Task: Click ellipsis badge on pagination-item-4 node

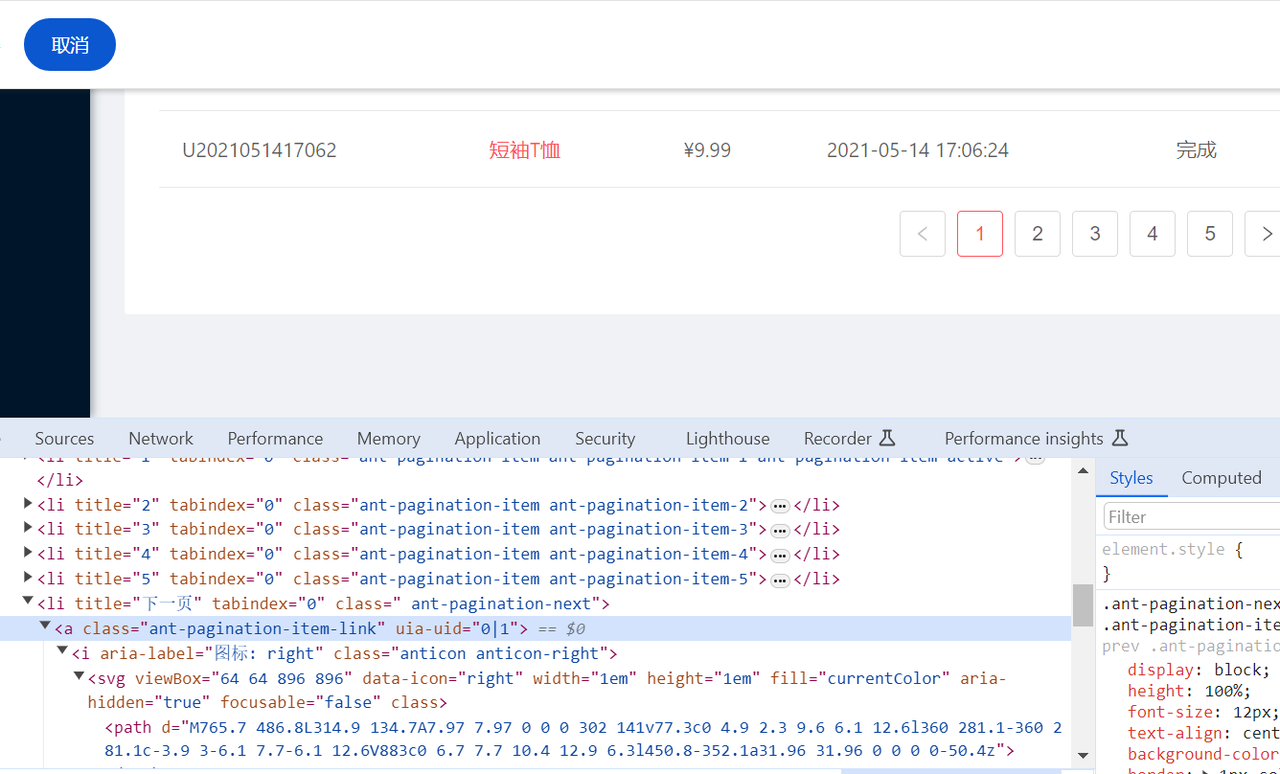Action: 780,555
